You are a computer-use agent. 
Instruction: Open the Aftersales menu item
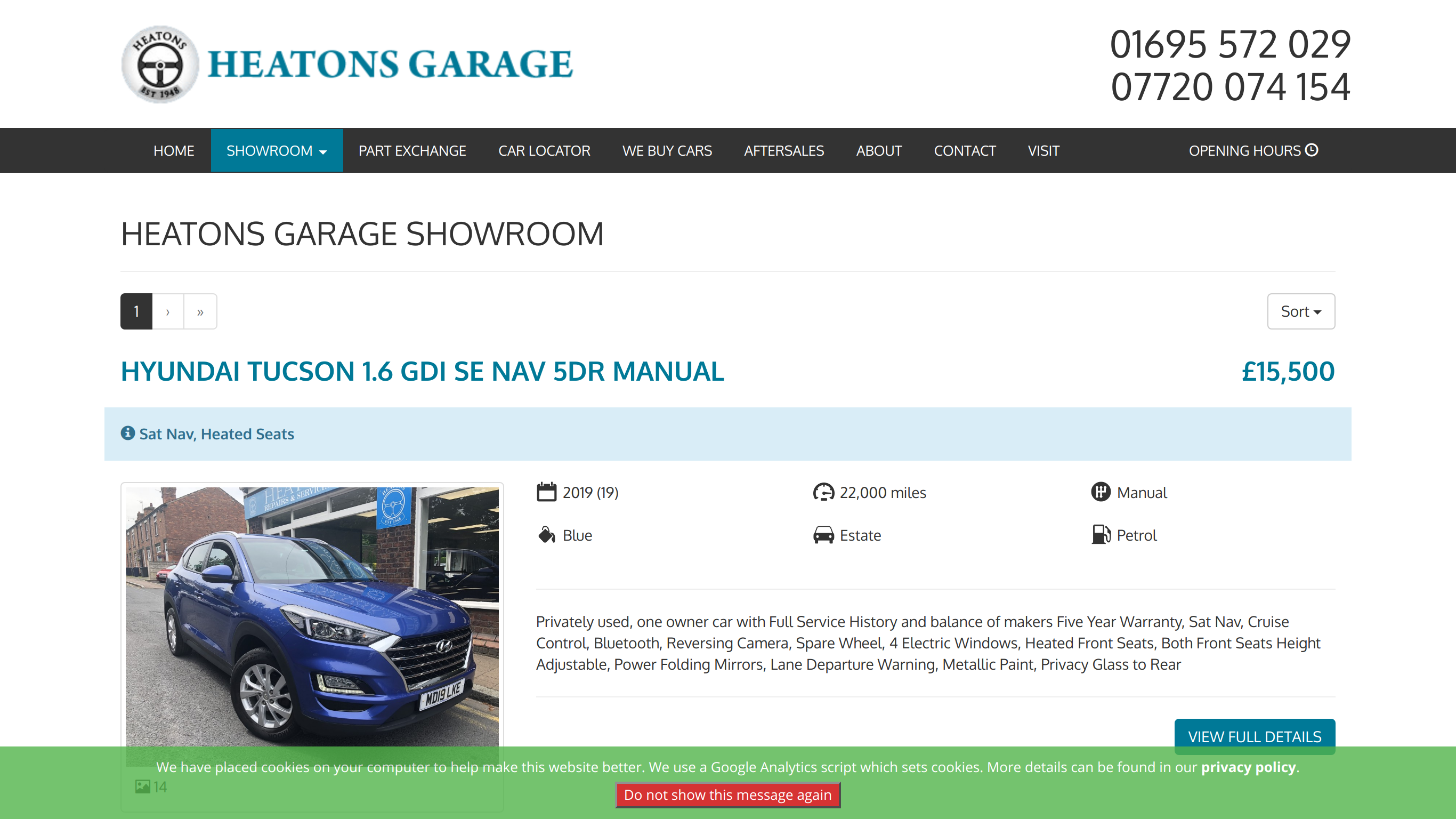click(783, 151)
